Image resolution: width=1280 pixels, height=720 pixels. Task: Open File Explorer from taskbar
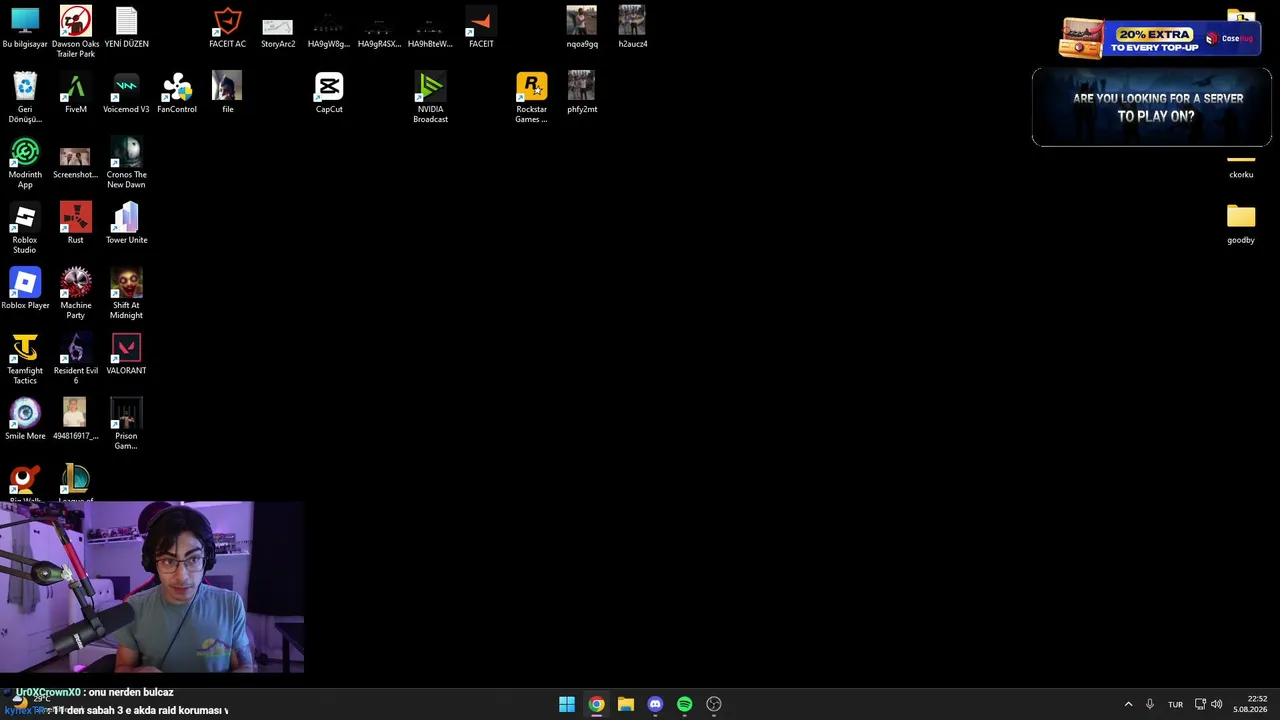click(626, 704)
